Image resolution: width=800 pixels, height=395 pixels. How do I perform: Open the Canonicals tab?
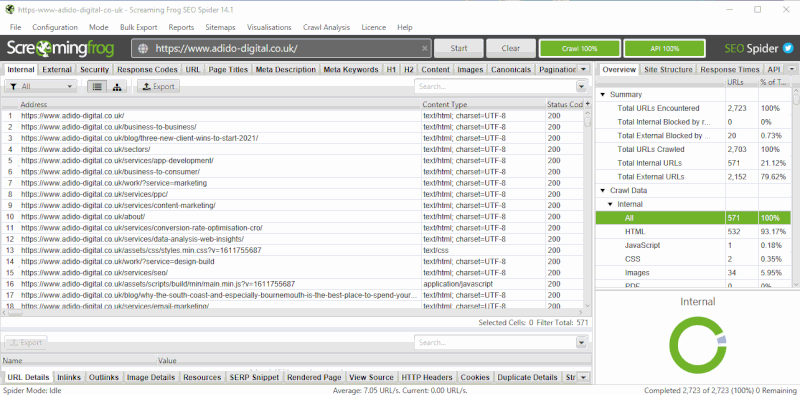pos(511,69)
